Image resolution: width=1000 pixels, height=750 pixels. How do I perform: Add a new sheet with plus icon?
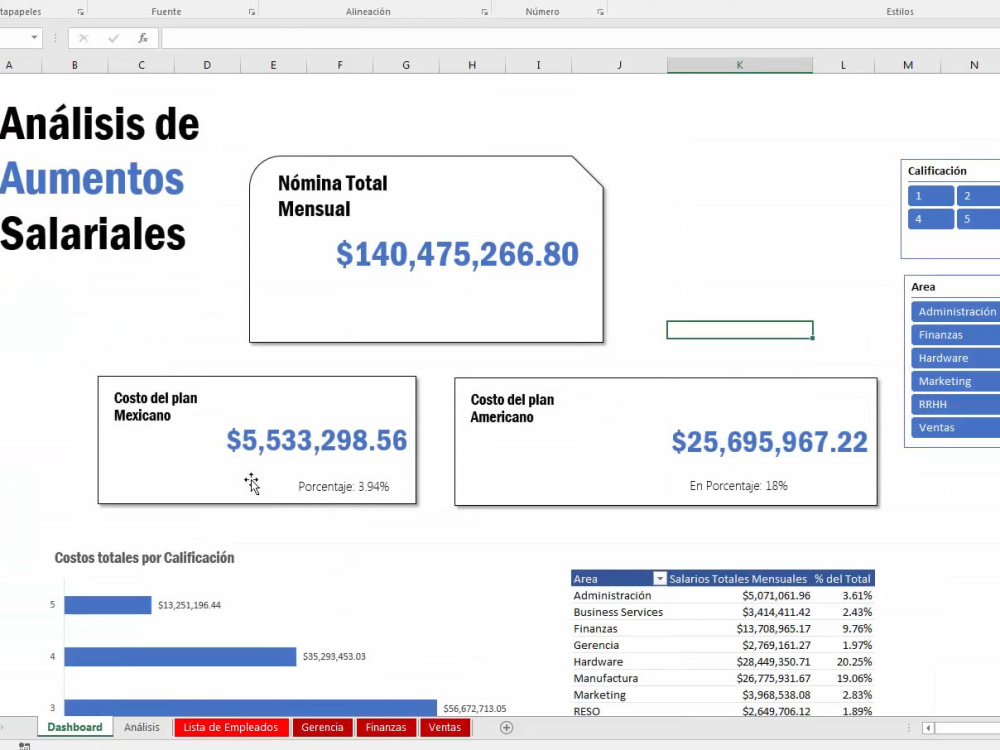[x=506, y=728]
